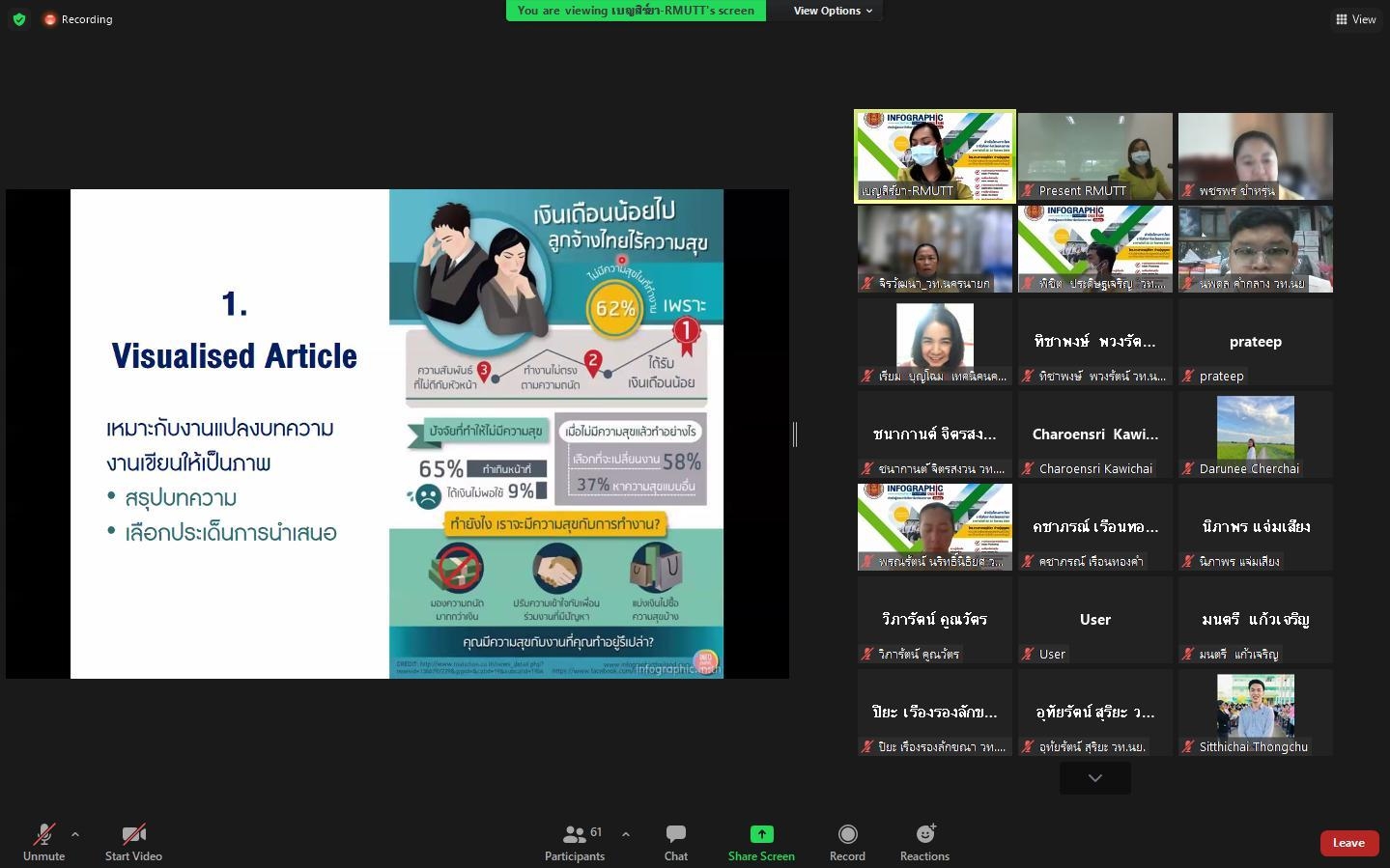Image resolution: width=1390 pixels, height=868 pixels.
Task: Select Sitthichai Thongchu's video tile
Action: (1255, 713)
